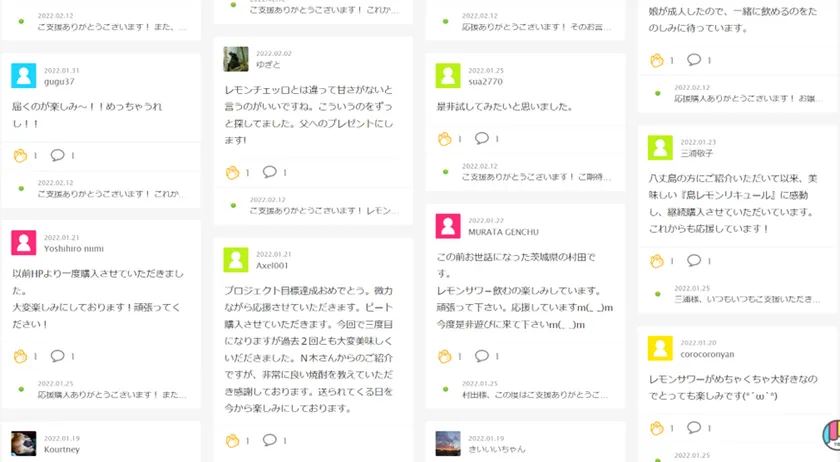Click the speech bubble icon on Yoshihiro niimi's comment
840x462 pixels.
pos(57,355)
